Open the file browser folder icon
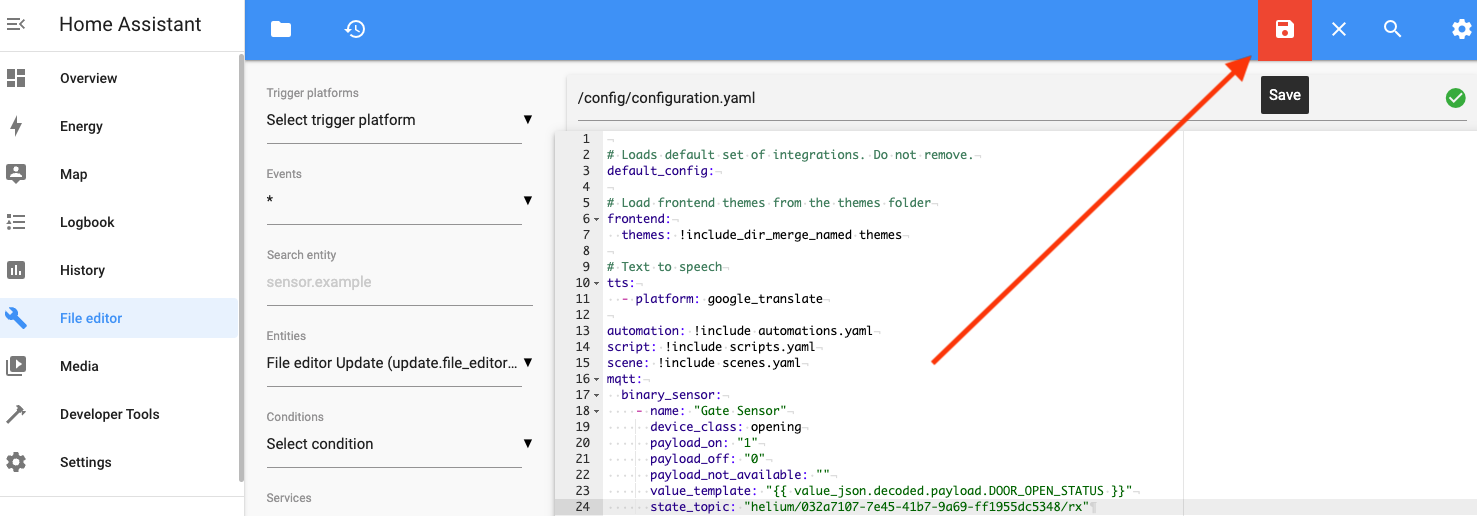This screenshot has height=516, width=1477. 281,30
